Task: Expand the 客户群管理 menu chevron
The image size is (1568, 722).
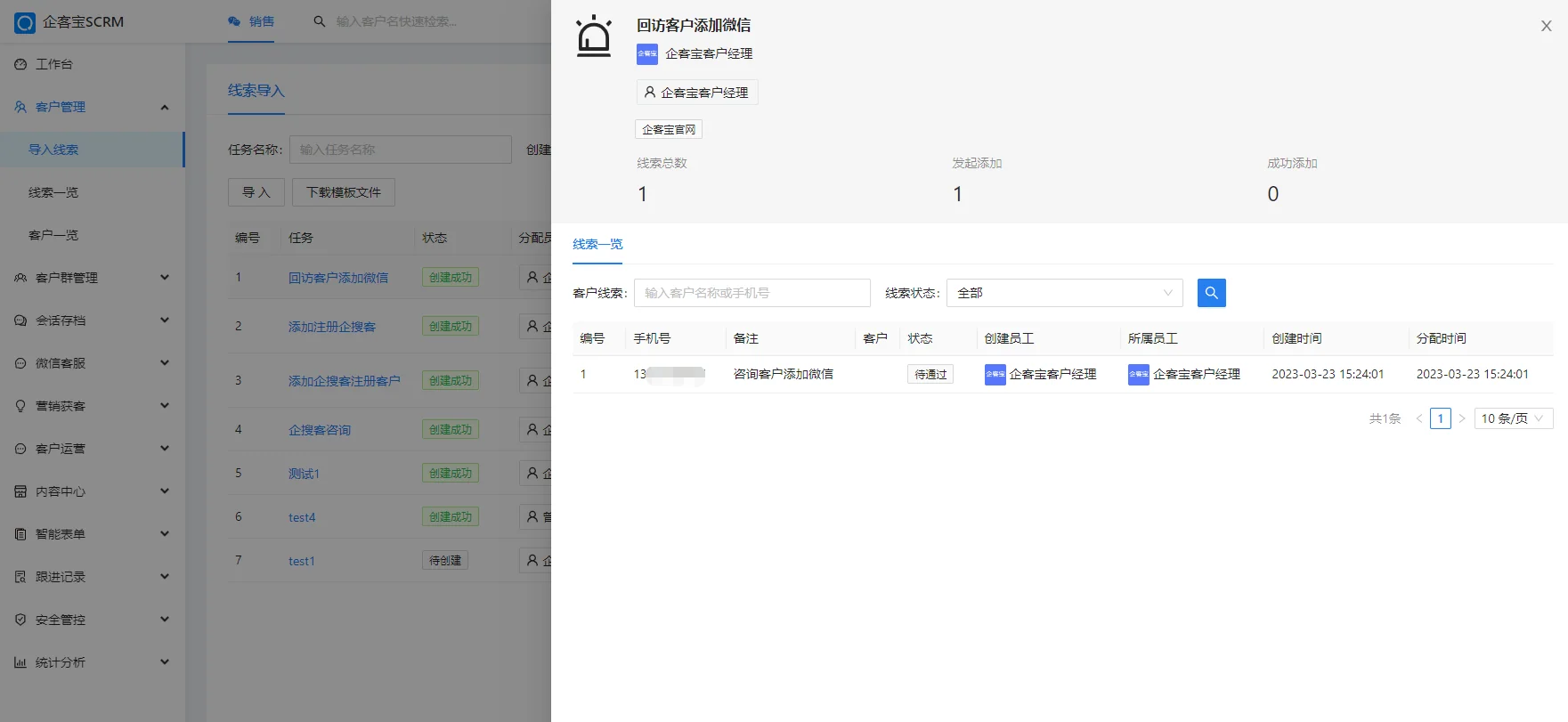Action: point(165,278)
